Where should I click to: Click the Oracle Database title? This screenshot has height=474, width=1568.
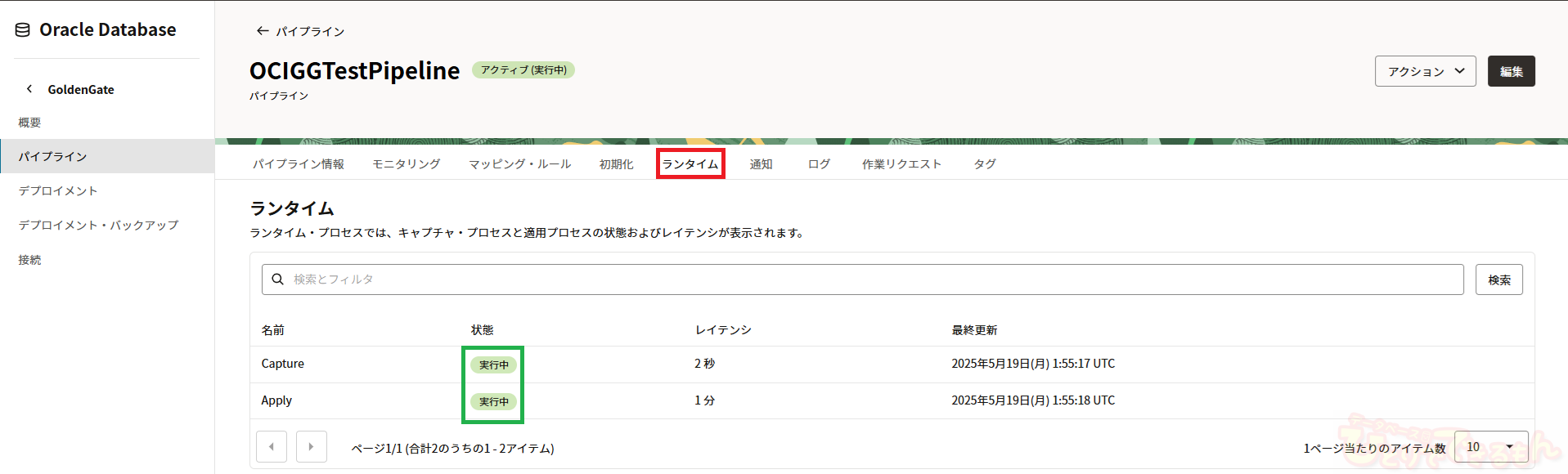coord(108,29)
